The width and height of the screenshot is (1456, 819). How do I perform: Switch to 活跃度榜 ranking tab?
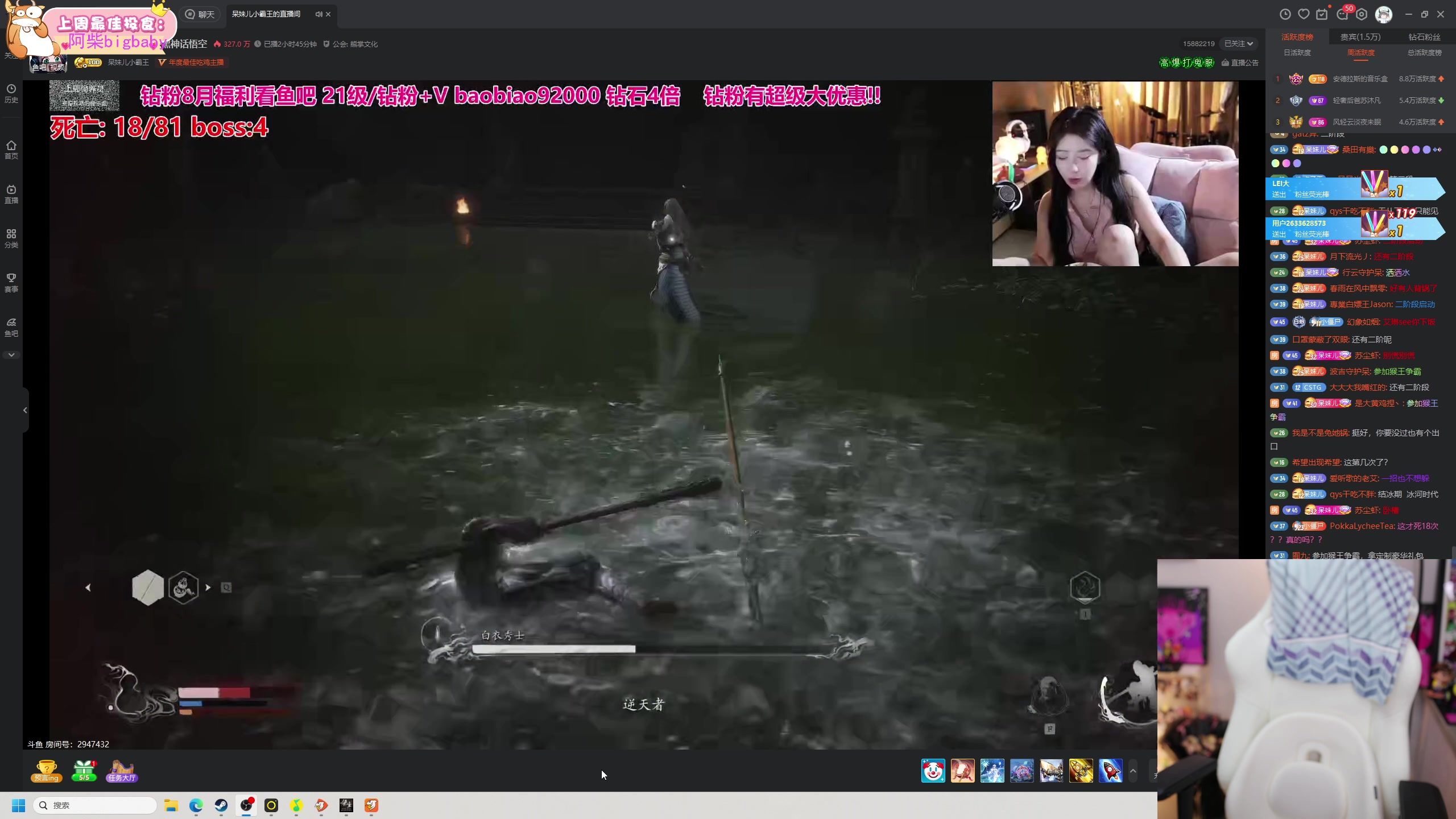[x=1297, y=37]
